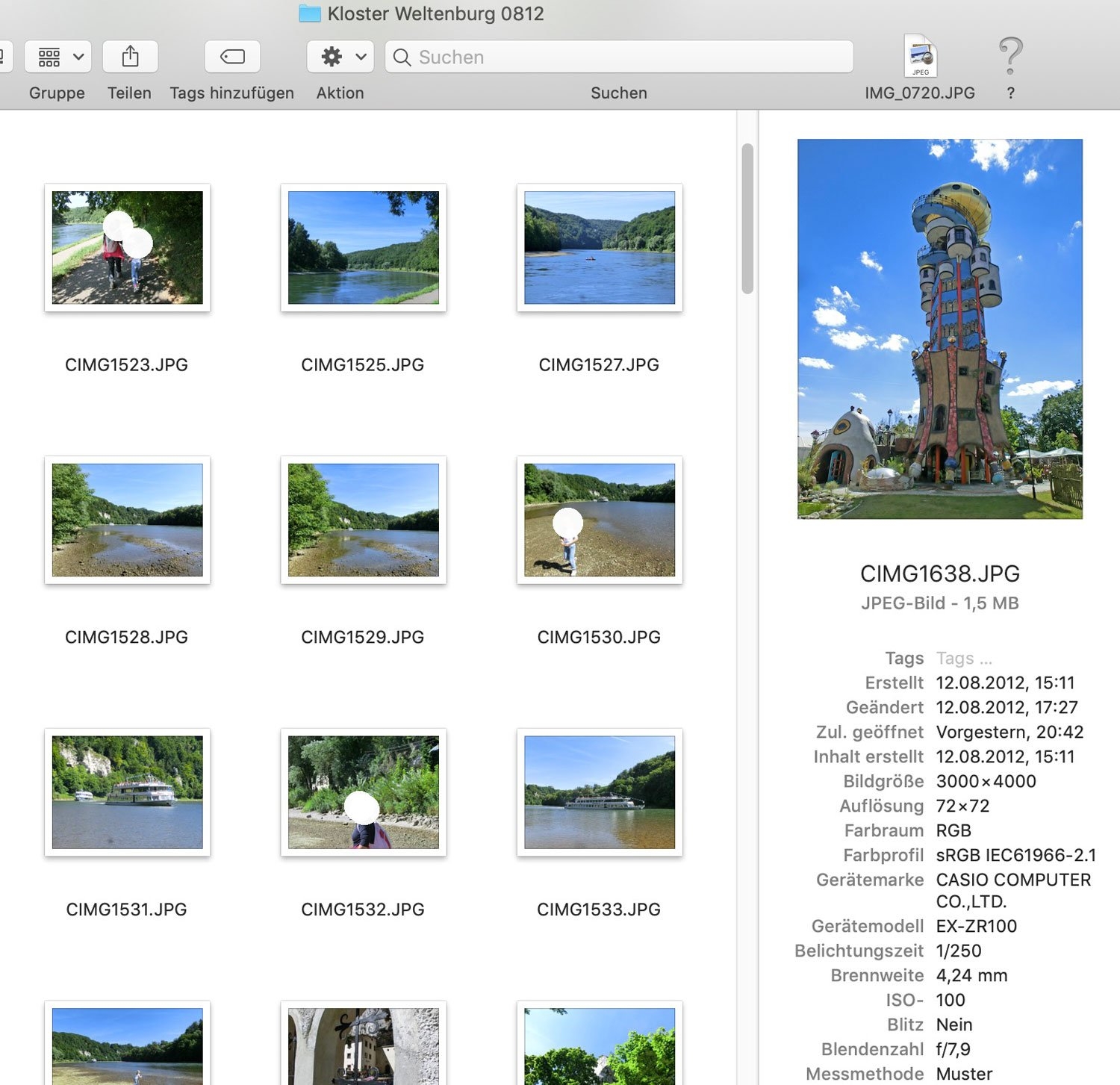Click the folder icon in title bar
The width and height of the screenshot is (1120, 1085).
click(x=310, y=13)
